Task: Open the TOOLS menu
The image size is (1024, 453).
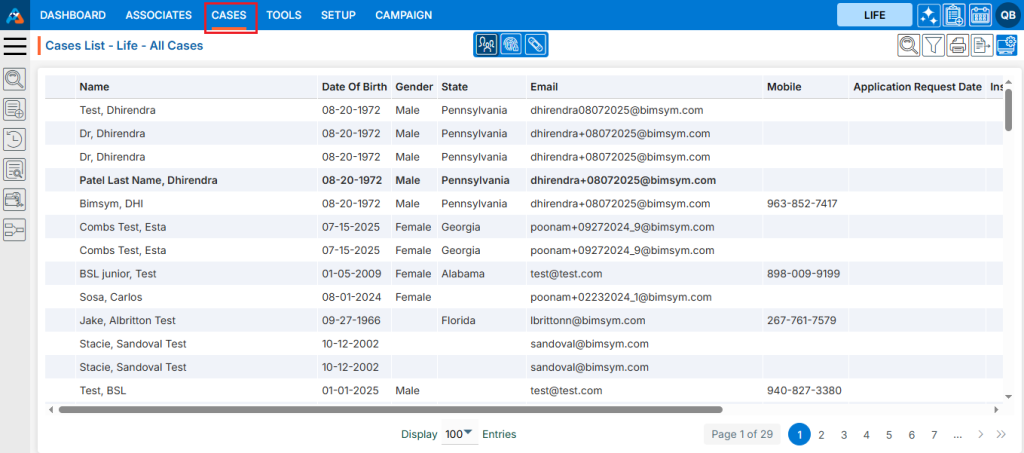Action: (284, 15)
